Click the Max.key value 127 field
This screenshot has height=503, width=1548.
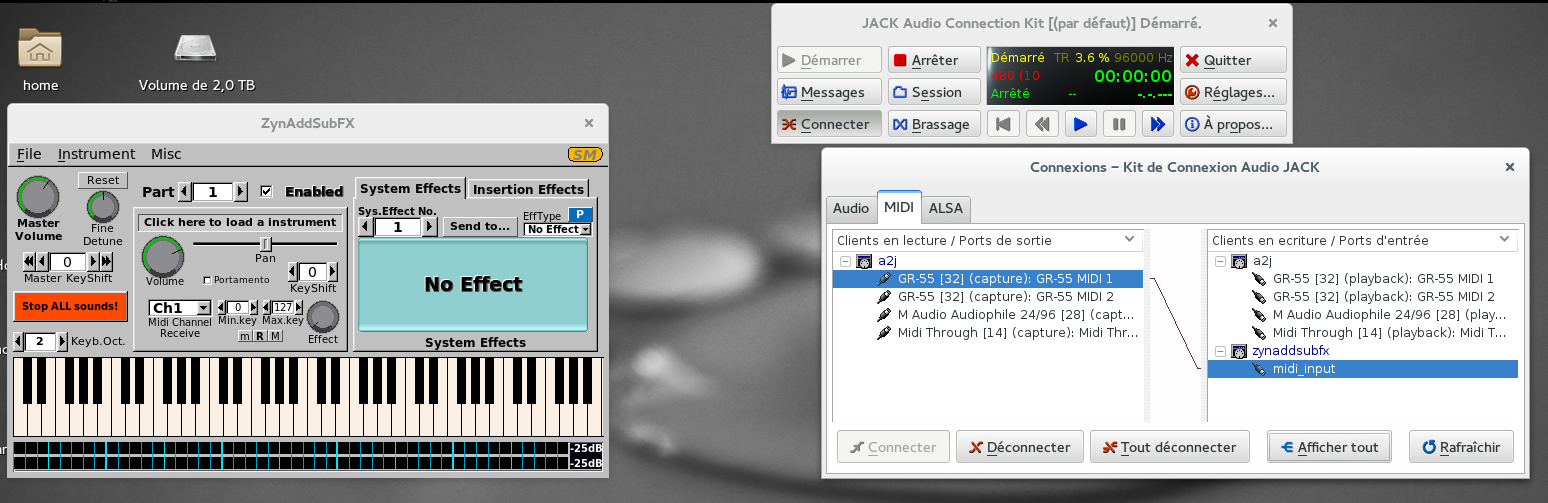click(x=285, y=307)
